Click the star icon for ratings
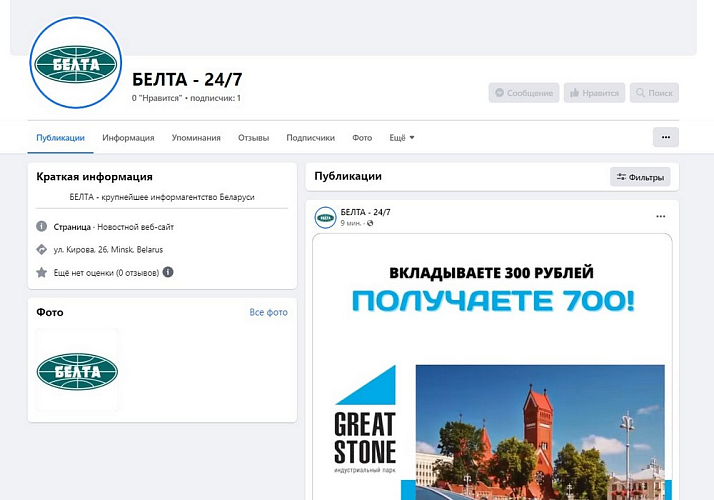This screenshot has width=714, height=500. pyautogui.click(x=42, y=272)
